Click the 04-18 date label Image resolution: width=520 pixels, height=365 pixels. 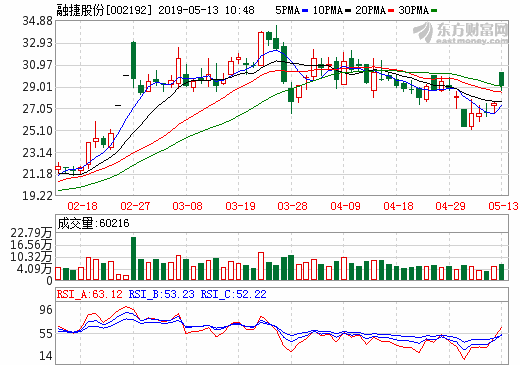pos(398,206)
